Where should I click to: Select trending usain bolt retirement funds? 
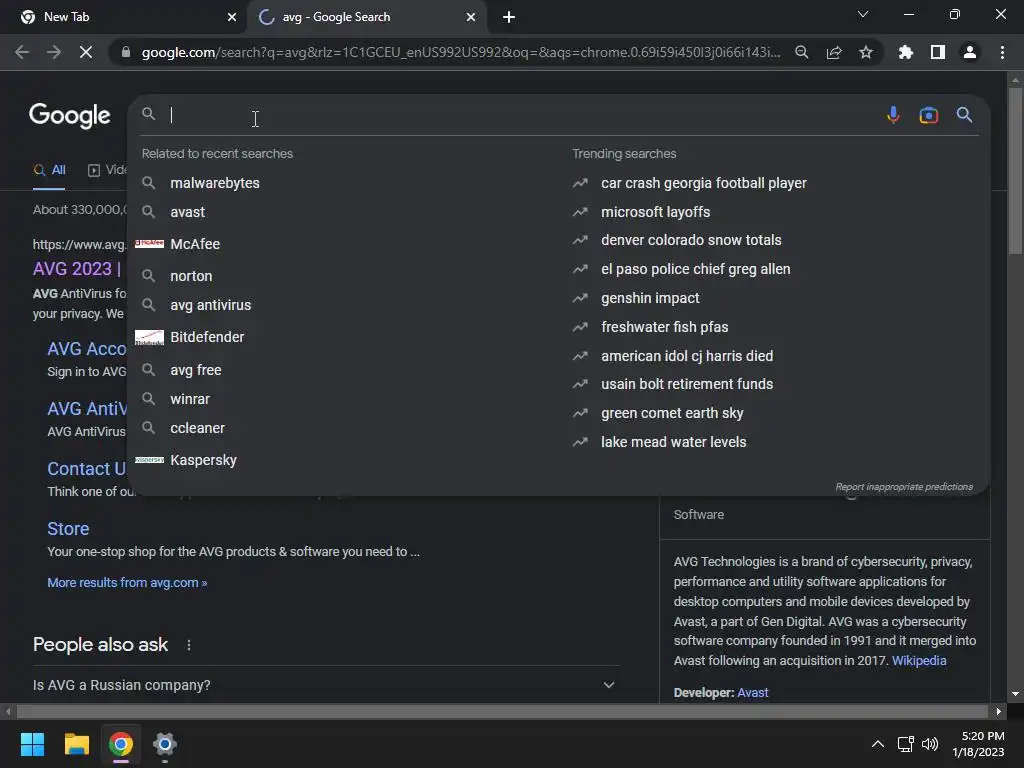pyautogui.click(x=687, y=384)
